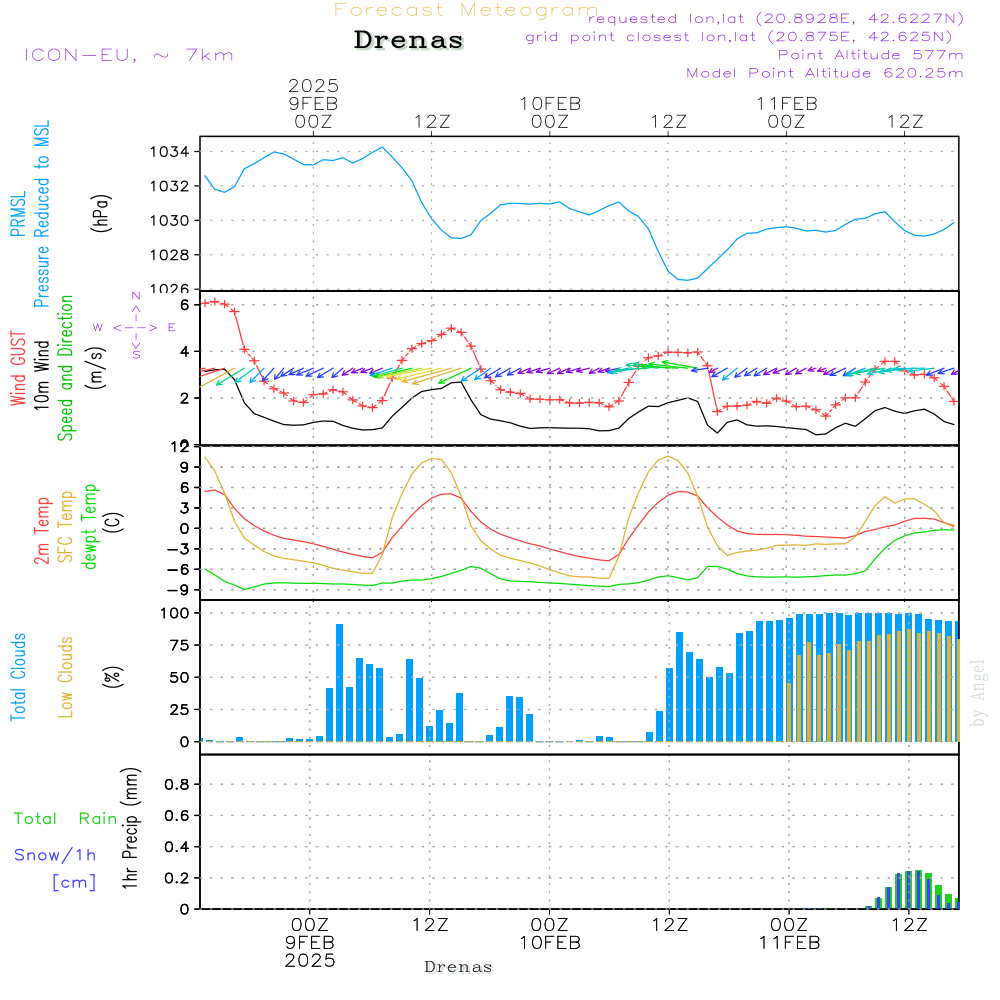
Task: Click the bold "Drenas" title at top
Action: pyautogui.click(x=408, y=40)
